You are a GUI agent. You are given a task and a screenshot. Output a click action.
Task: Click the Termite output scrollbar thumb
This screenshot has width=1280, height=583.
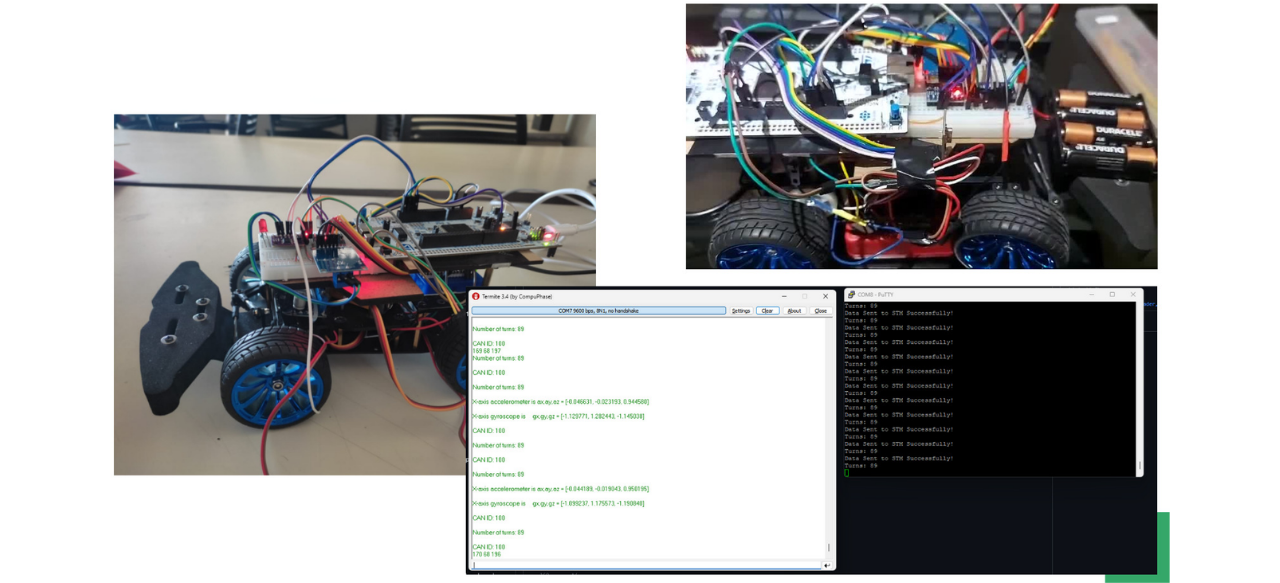828,547
